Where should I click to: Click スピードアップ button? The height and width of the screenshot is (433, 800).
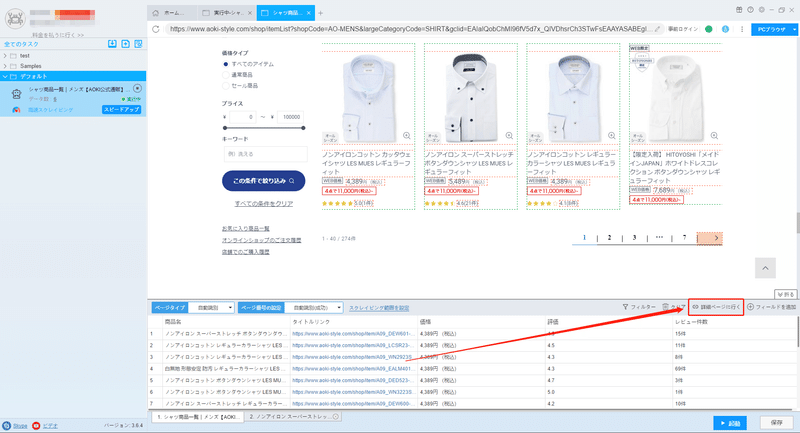121,110
